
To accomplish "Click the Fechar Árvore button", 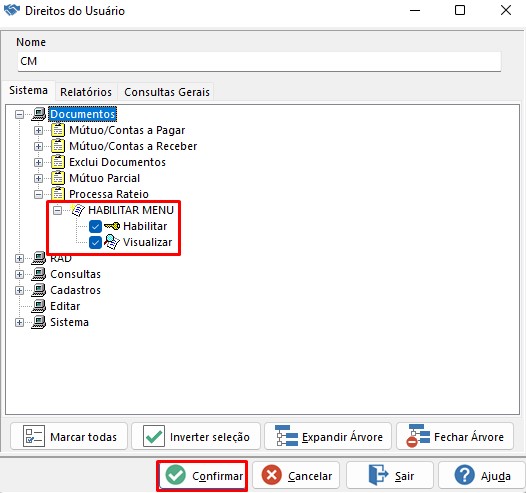I will pyautogui.click(x=455, y=436).
